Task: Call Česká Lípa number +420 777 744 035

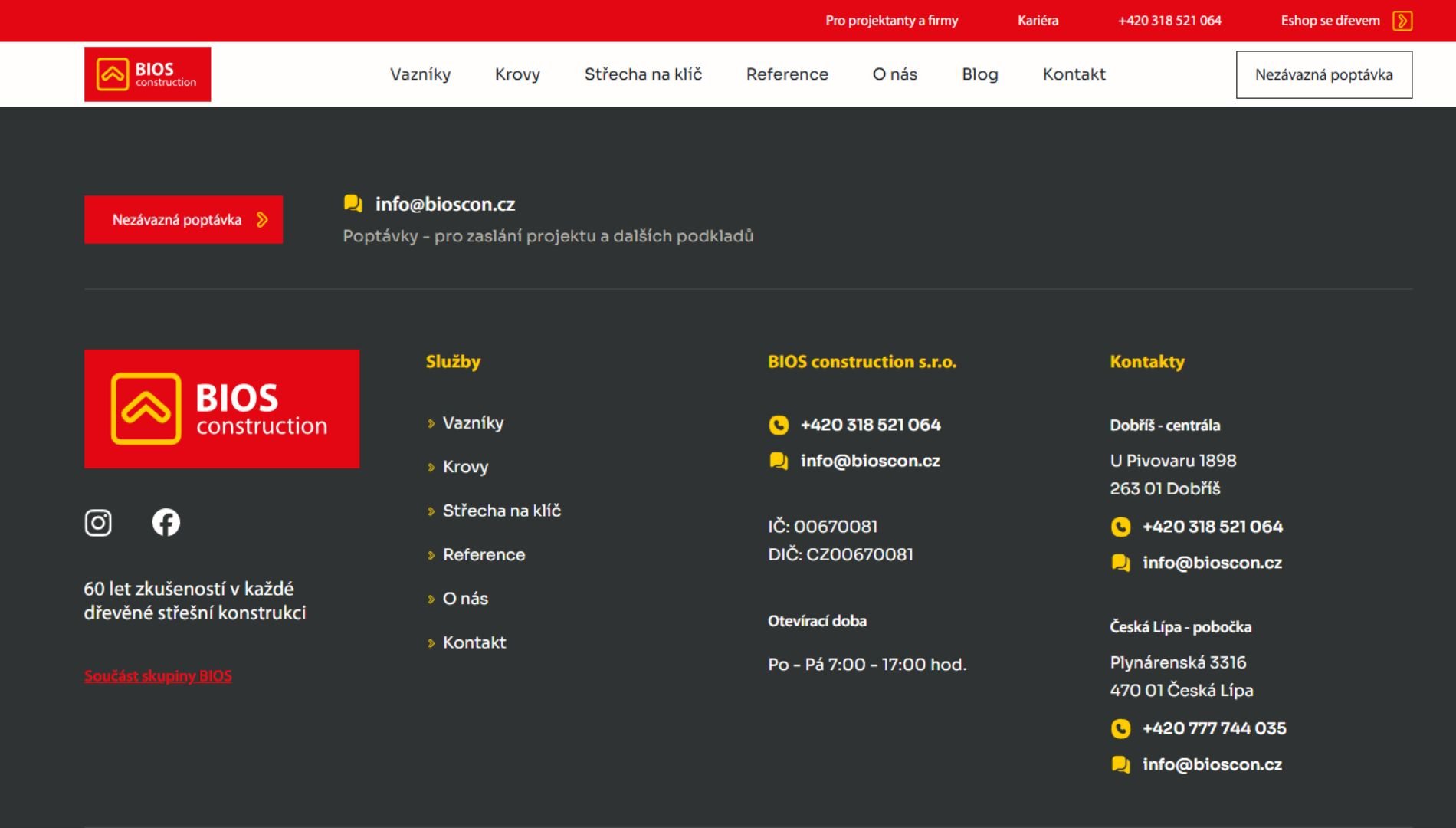Action: click(1215, 728)
